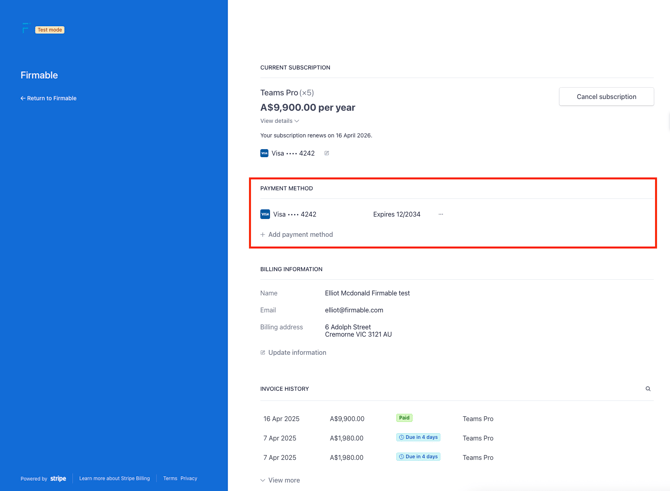Image resolution: width=670 pixels, height=491 pixels.
Task: Open the 16 Apr 2025 paid invoice
Action: pyautogui.click(x=281, y=419)
